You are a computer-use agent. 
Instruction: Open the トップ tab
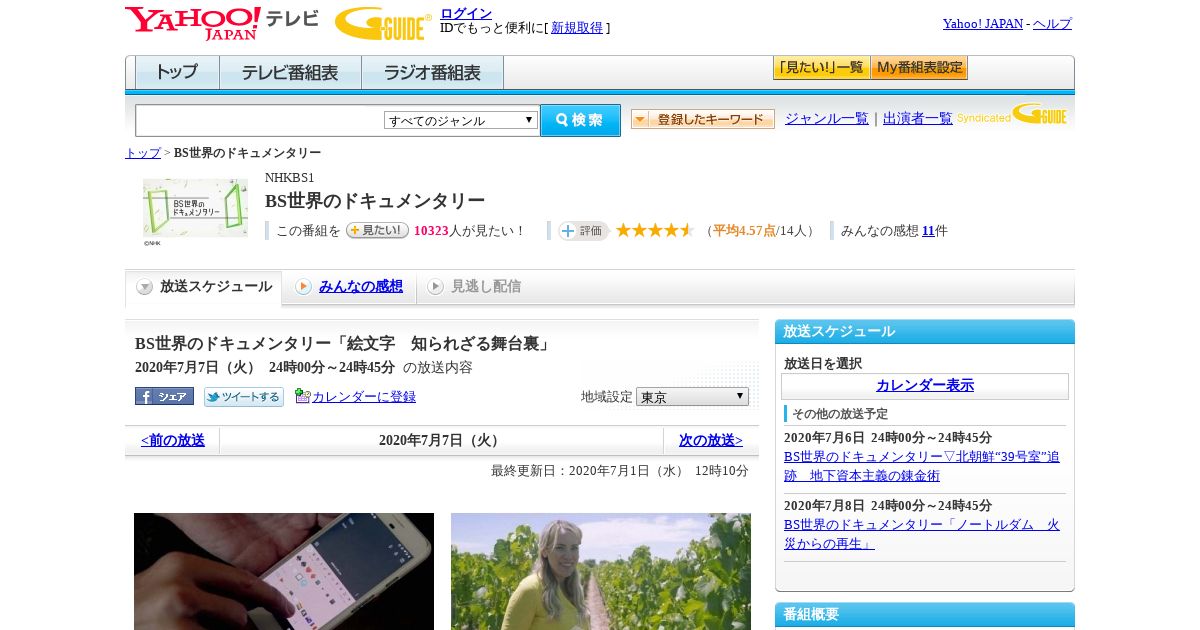[177, 72]
